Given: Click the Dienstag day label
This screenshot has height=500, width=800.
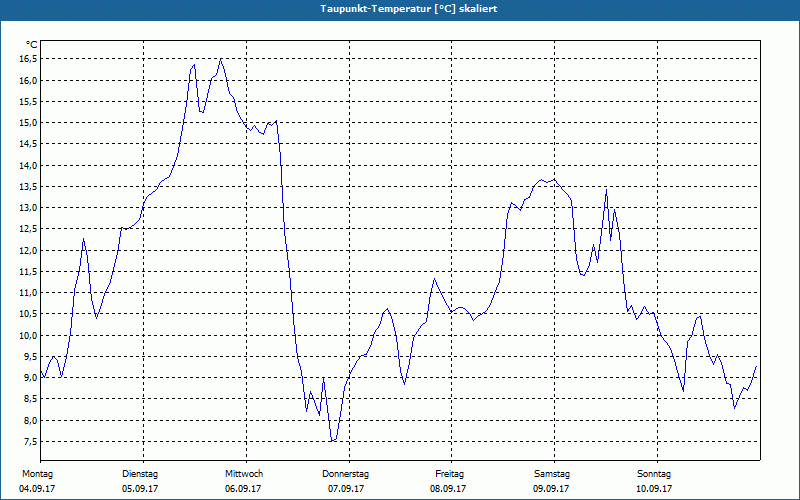Looking at the screenshot, I should (140, 474).
